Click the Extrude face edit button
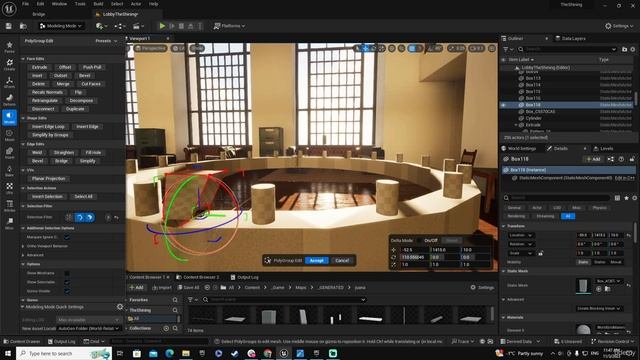The height and width of the screenshot is (360, 640). [40, 67]
